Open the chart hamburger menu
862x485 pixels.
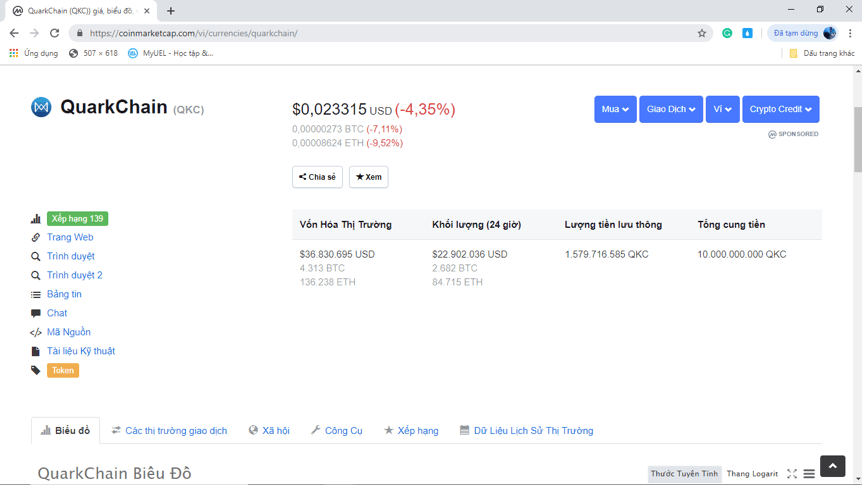pyautogui.click(x=809, y=473)
